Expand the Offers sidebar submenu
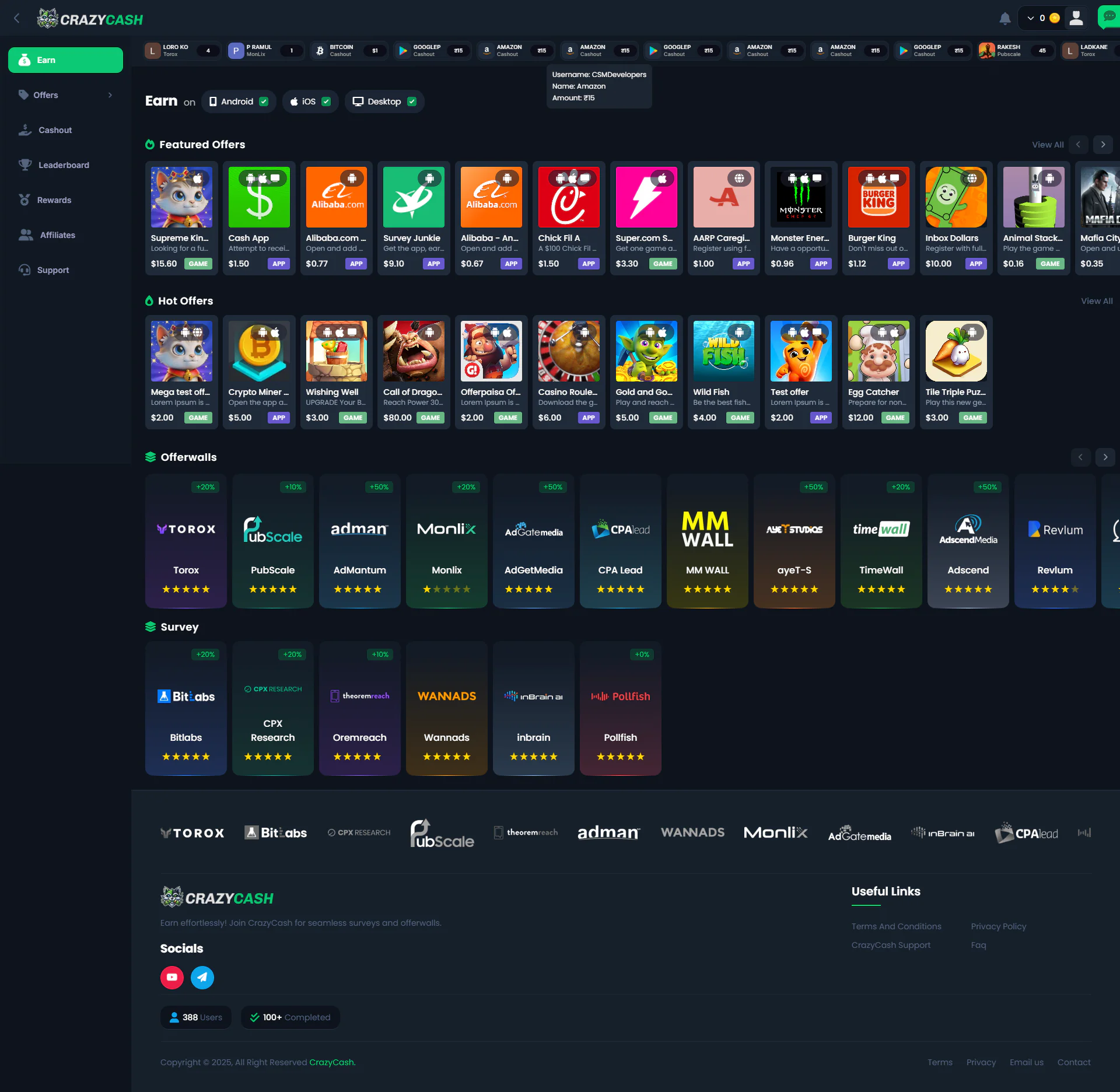This screenshot has height=1092, width=1120. [65, 95]
